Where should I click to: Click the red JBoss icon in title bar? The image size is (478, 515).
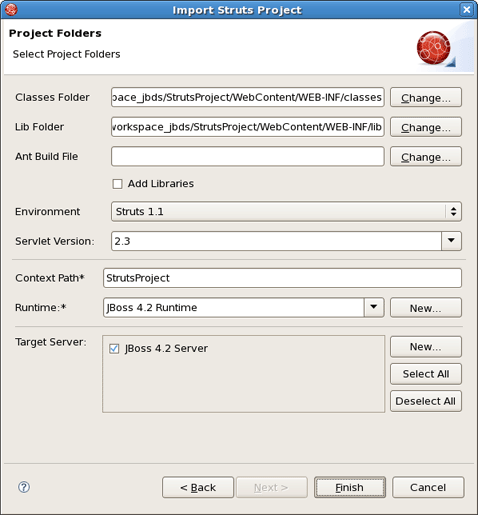[x=10, y=9]
